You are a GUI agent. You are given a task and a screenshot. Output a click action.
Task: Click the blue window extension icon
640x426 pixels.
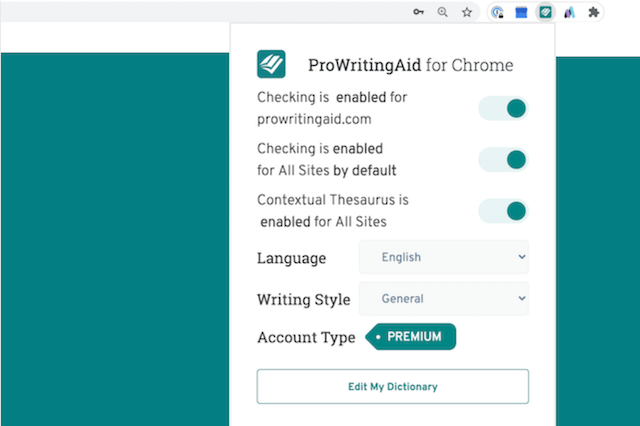521,12
